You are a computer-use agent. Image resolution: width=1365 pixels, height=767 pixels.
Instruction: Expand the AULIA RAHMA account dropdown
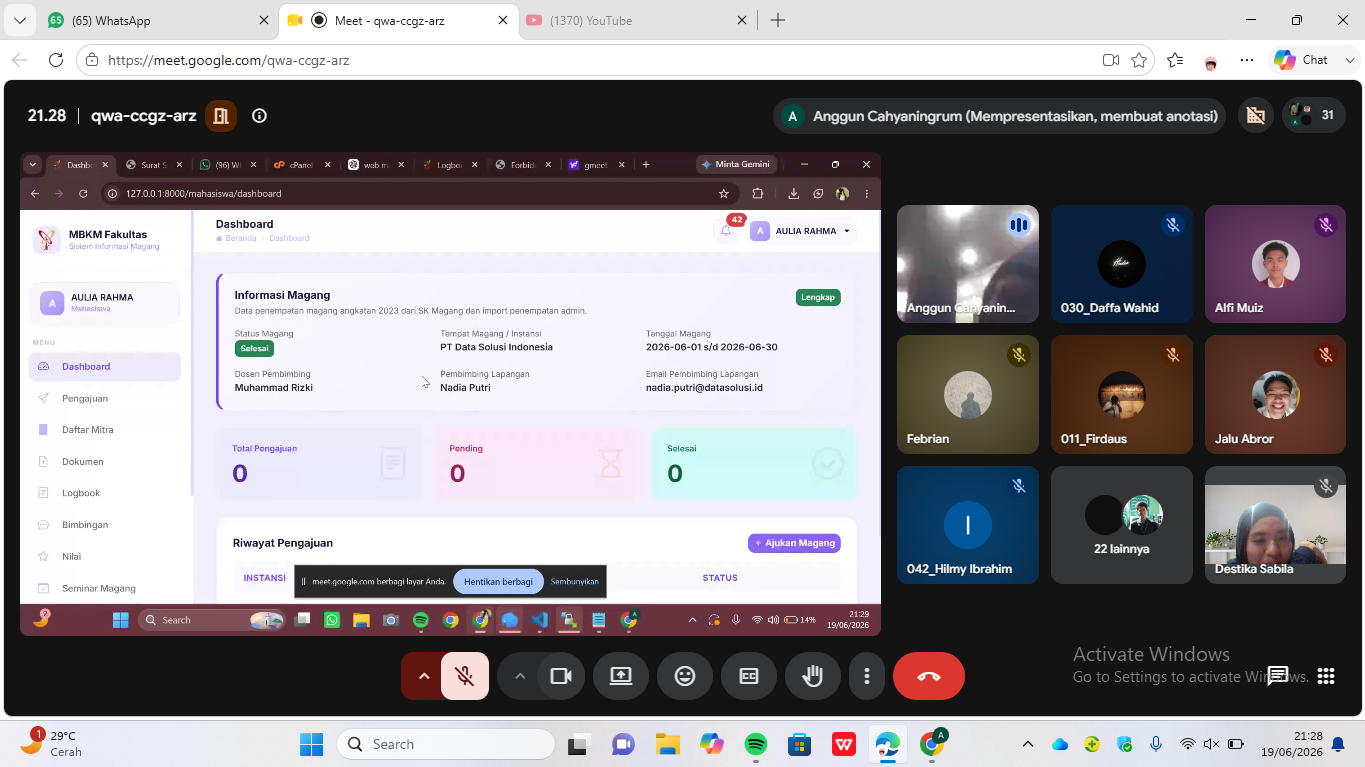point(804,231)
